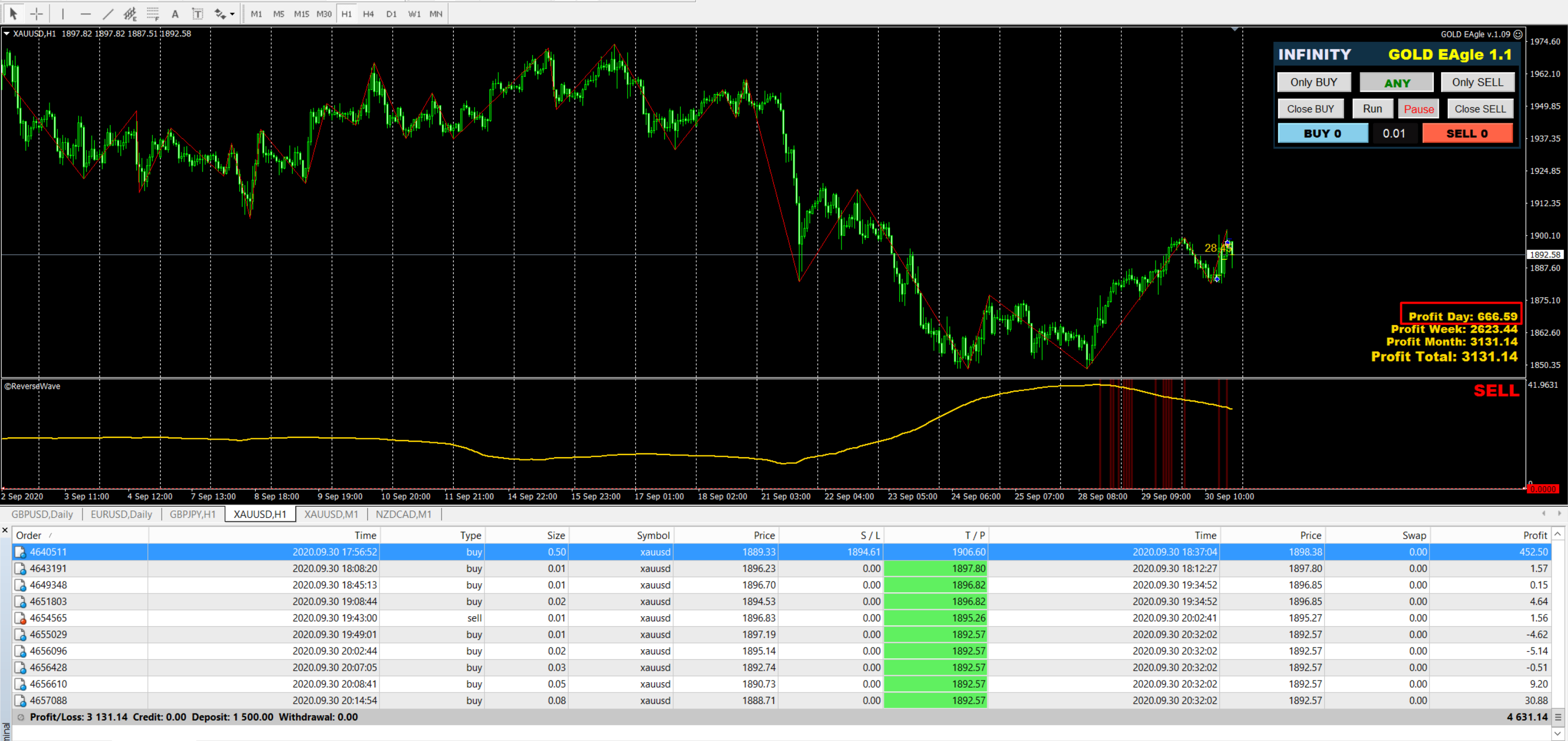Pick the horizontal line tool
The image size is (1568, 741).
pyautogui.click(x=85, y=13)
